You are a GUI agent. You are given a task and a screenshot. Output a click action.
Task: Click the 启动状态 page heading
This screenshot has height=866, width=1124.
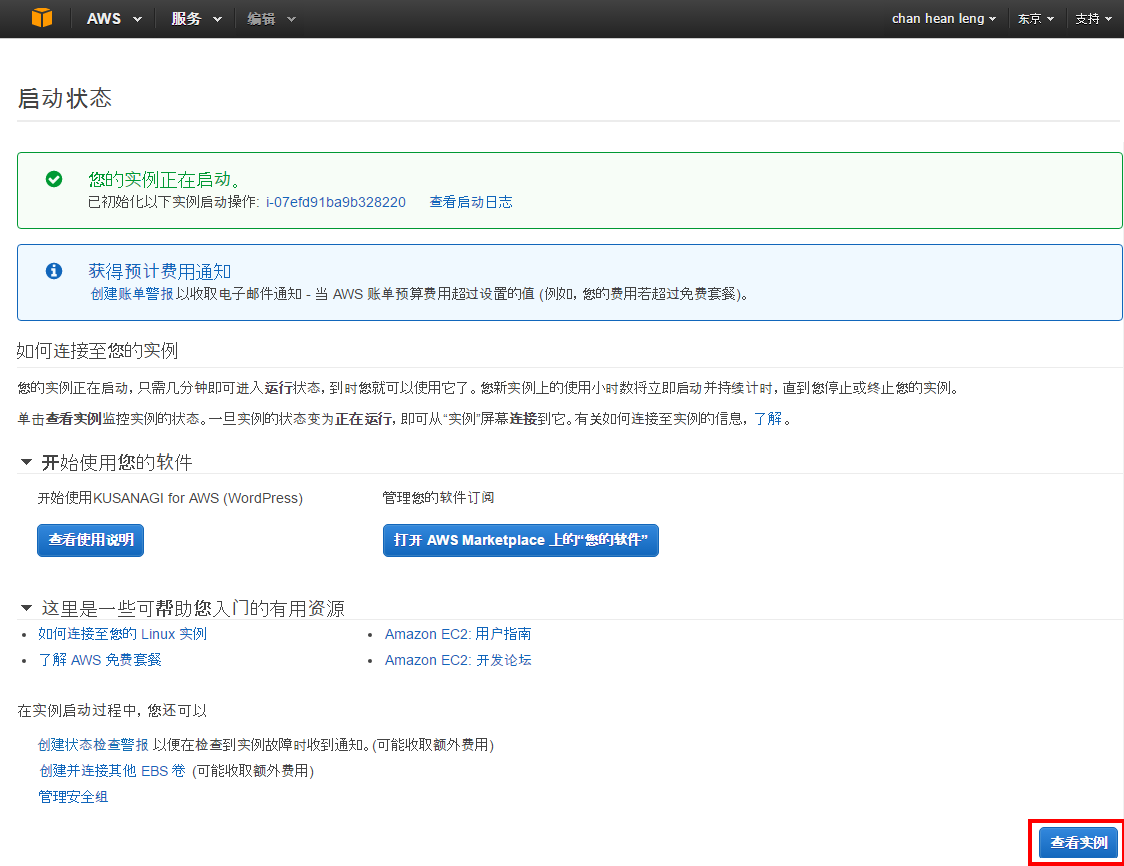[x=65, y=98]
